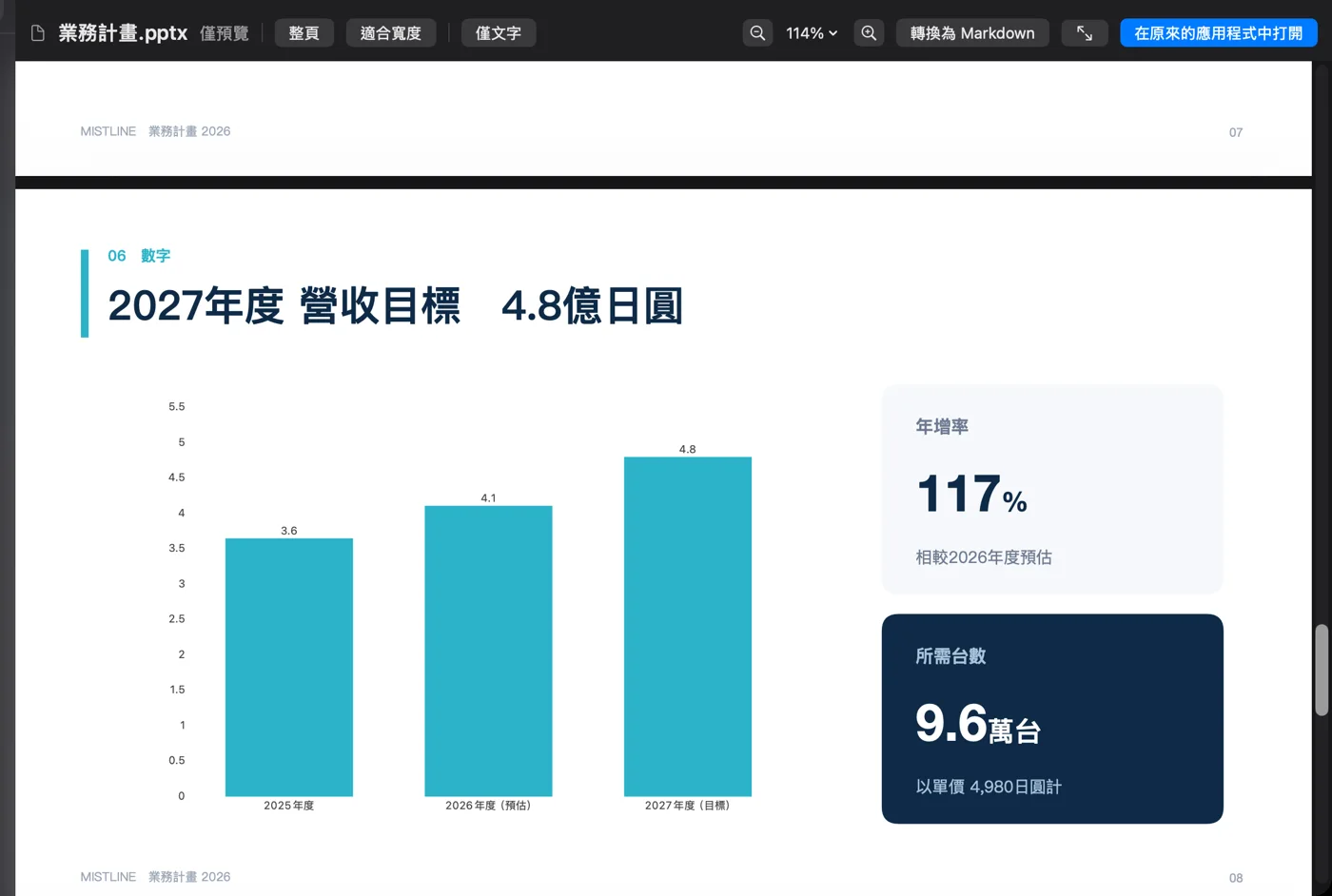This screenshot has height=896, width=1332.
Task: Click the zoom out magnifier icon
Action: click(757, 33)
